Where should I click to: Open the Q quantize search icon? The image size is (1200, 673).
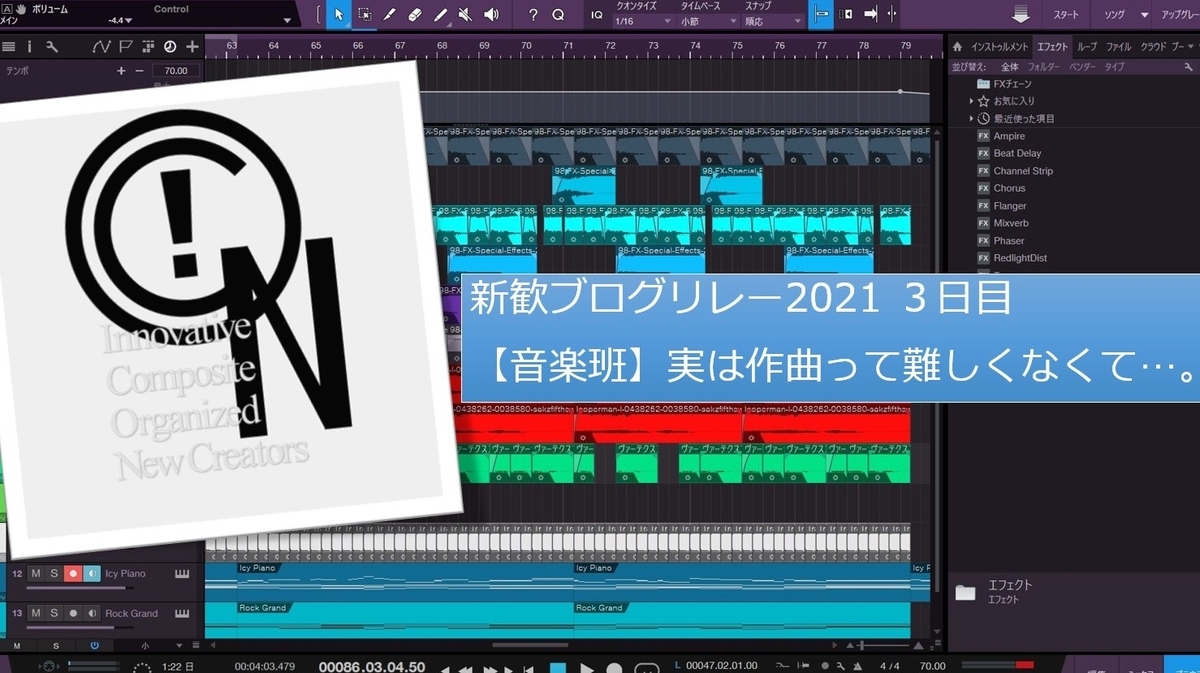[x=558, y=15]
